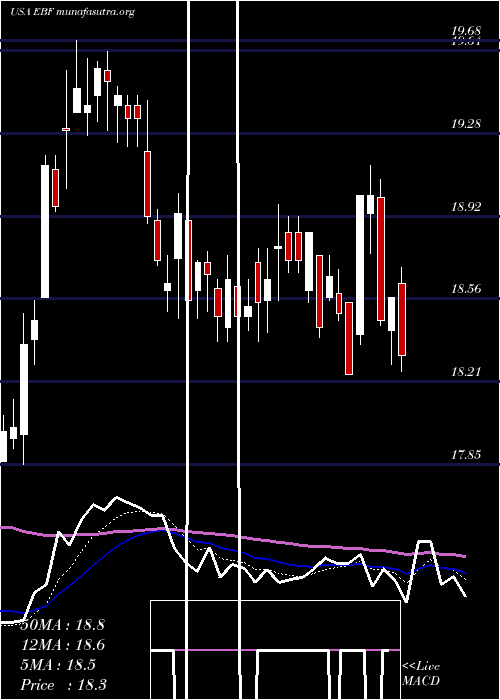500x700 pixels.
Task: Click the 19.28 price level label
Action: click(x=466, y=124)
